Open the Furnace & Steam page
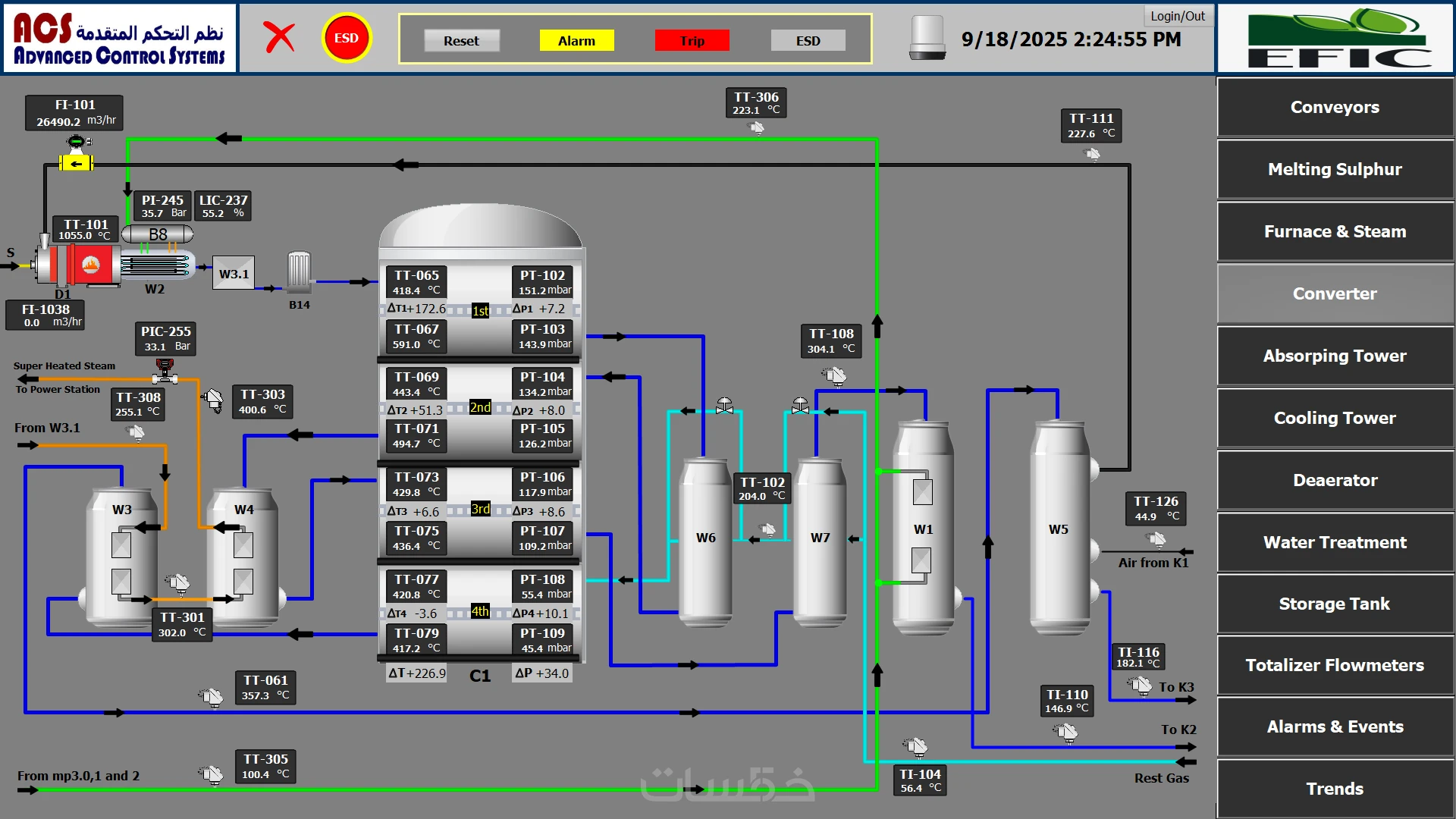Viewport: 1456px width, 819px height. click(1335, 231)
